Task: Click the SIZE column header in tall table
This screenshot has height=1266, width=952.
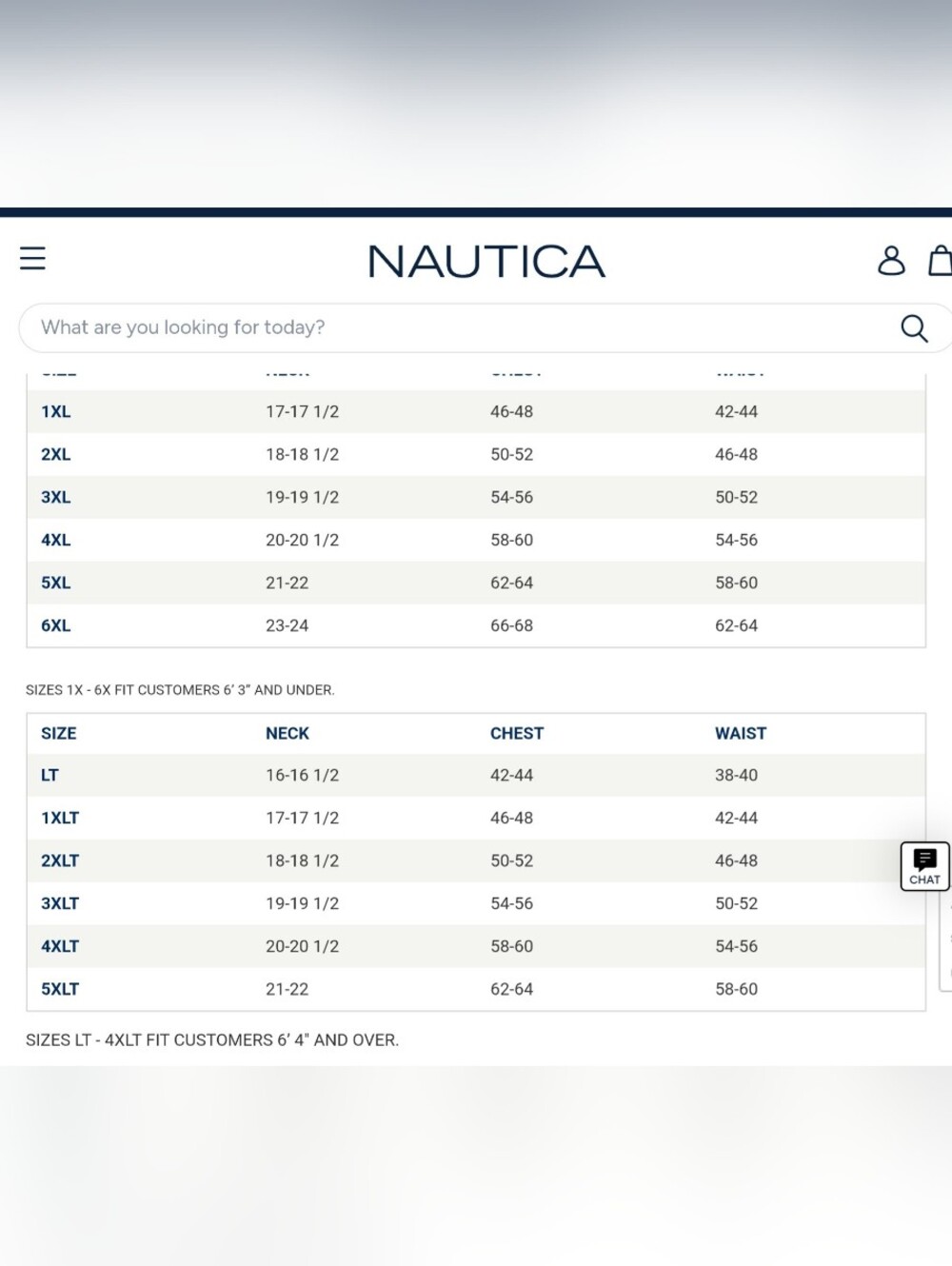Action: tap(59, 734)
